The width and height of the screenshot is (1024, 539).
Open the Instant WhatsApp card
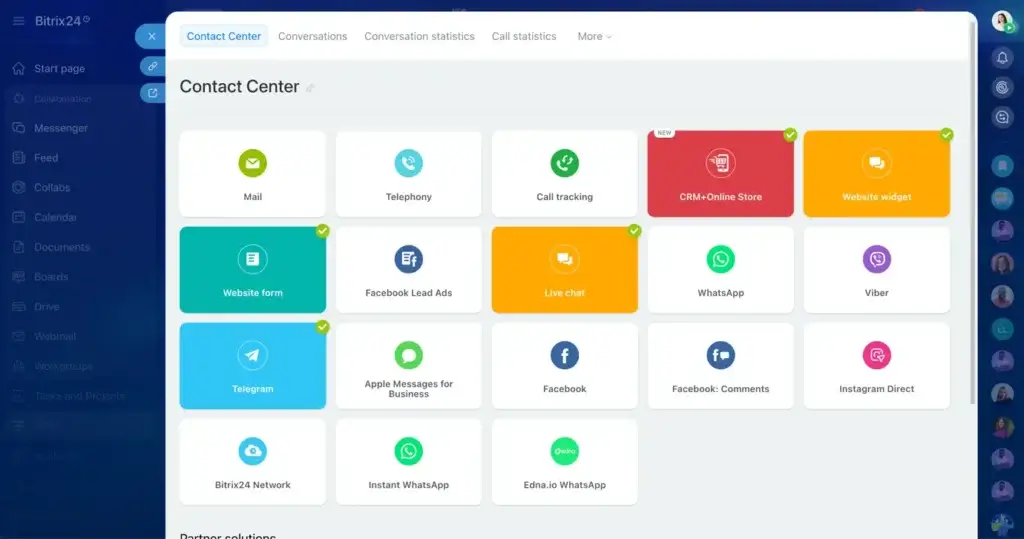[x=408, y=462]
